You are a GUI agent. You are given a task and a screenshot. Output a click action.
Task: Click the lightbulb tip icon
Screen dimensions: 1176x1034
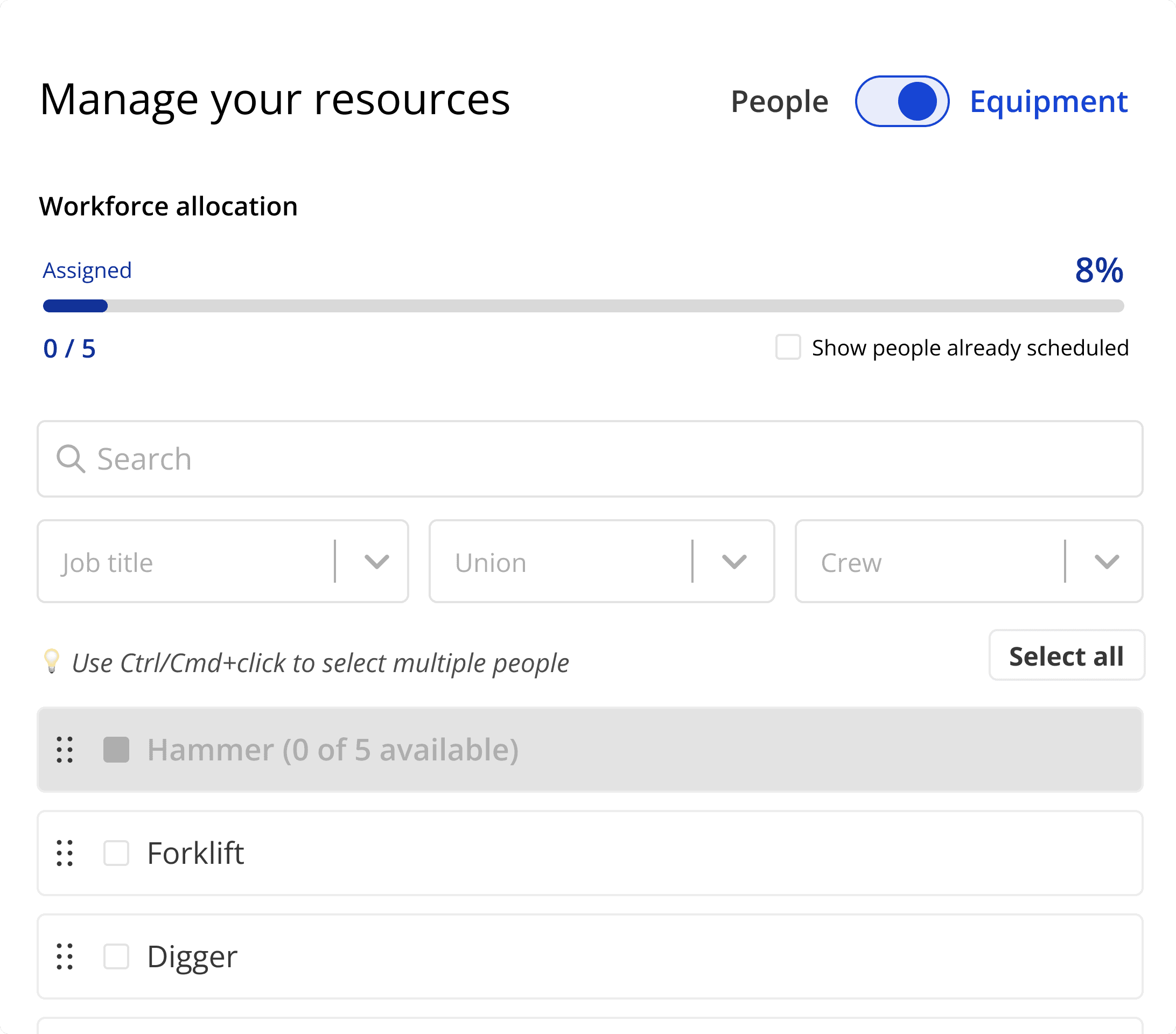tap(52, 662)
